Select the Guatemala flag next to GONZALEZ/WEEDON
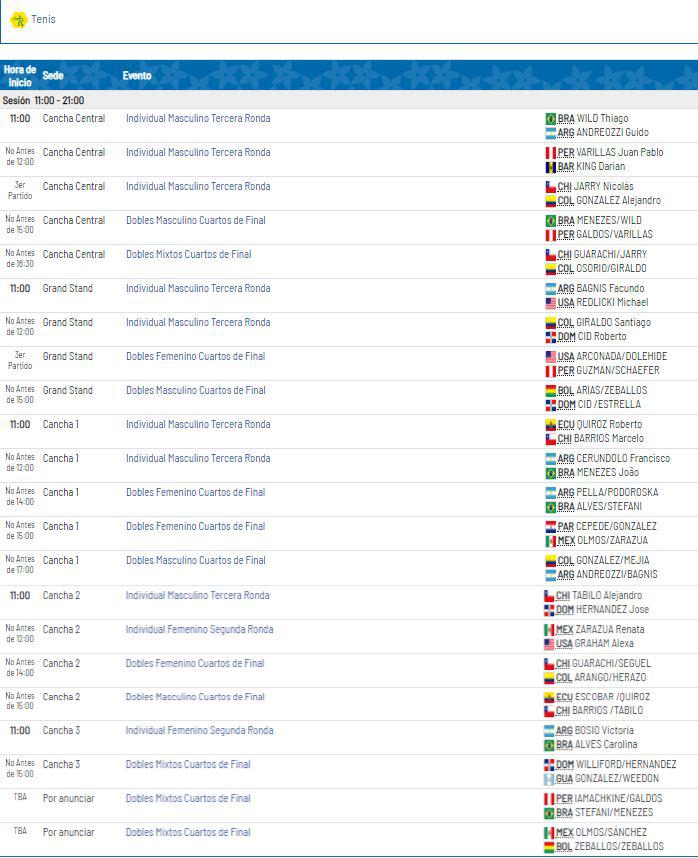698x858 pixels. tap(549, 777)
